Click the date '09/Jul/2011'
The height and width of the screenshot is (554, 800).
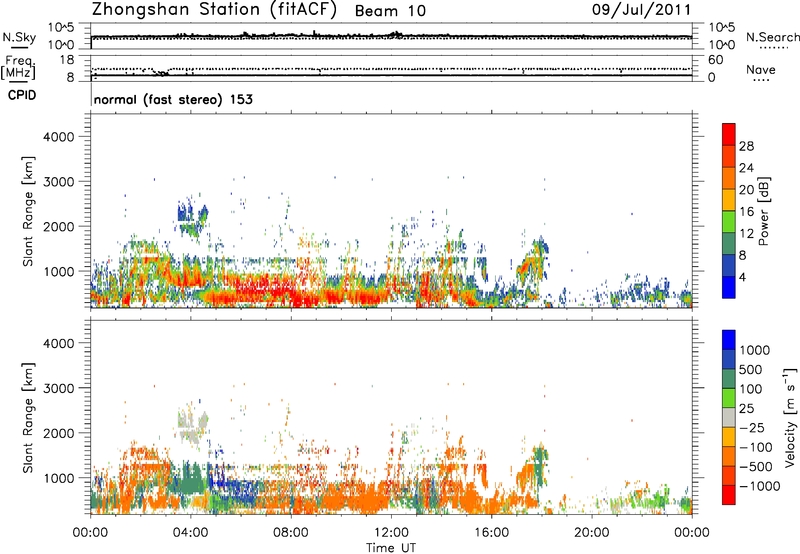click(641, 10)
